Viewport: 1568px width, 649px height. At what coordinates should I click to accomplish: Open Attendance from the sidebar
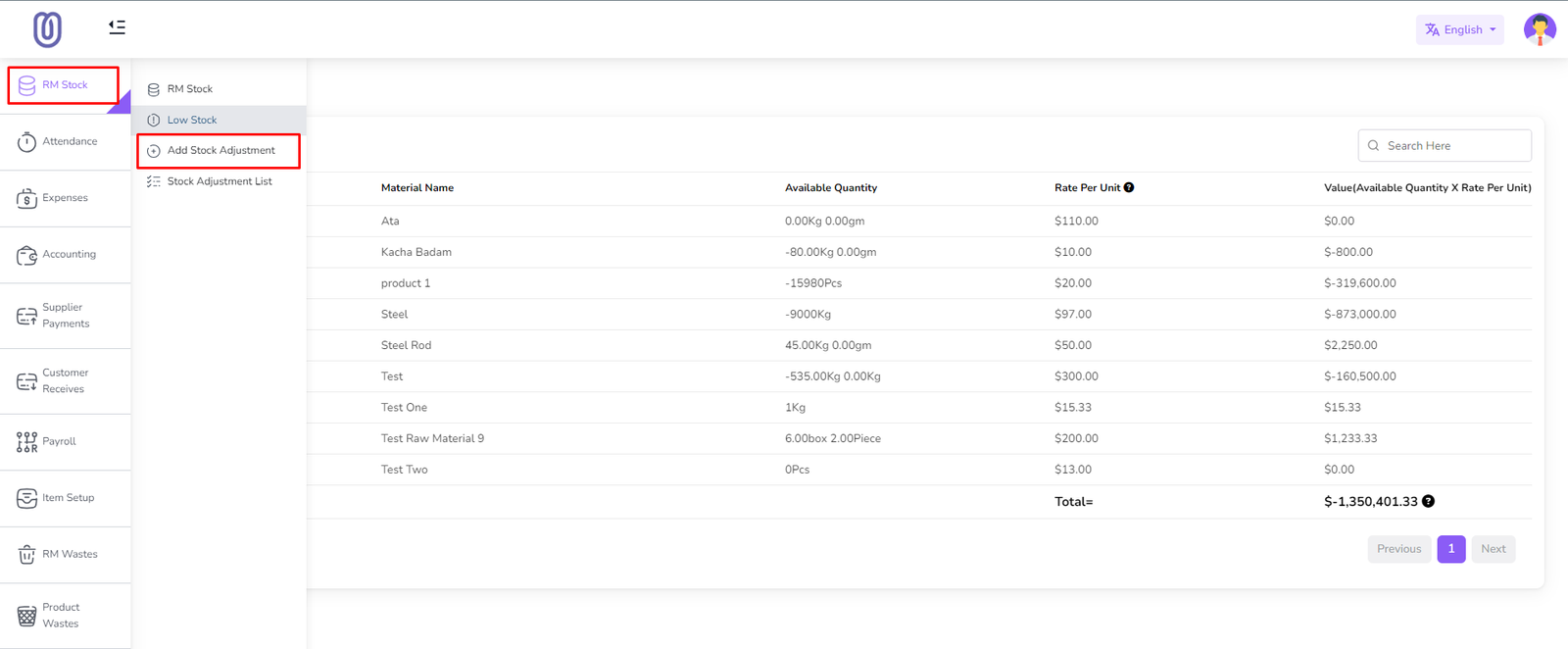click(x=65, y=142)
